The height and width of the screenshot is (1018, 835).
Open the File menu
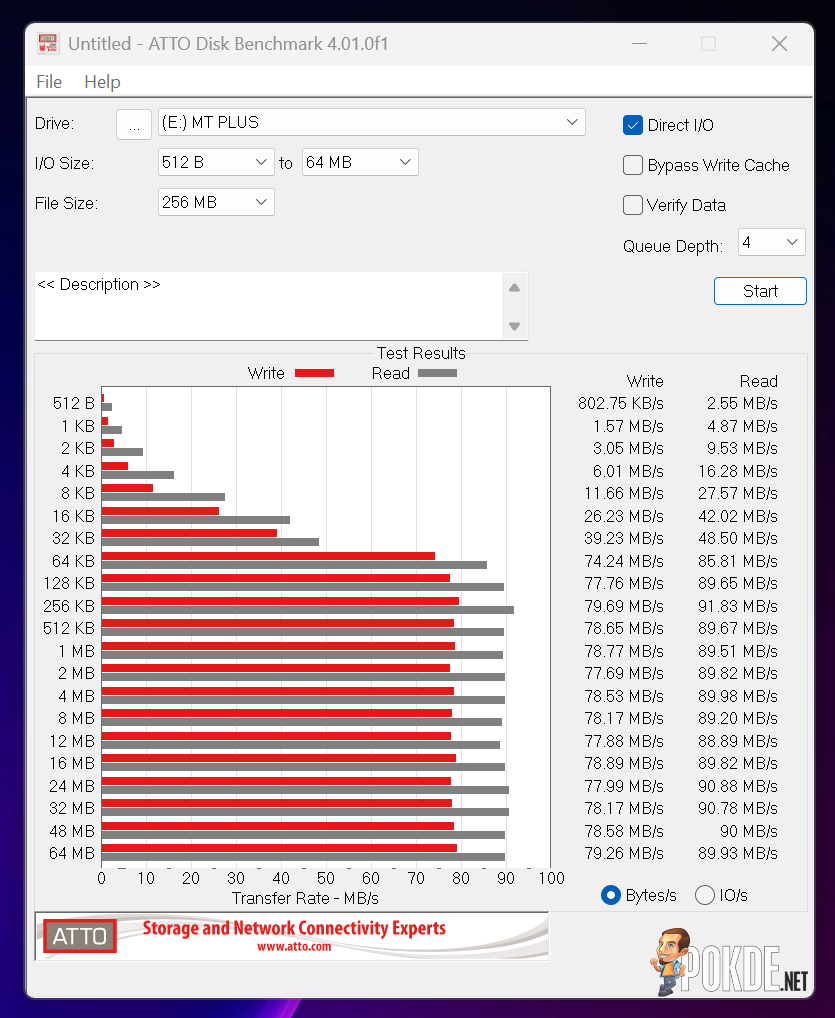tap(49, 82)
